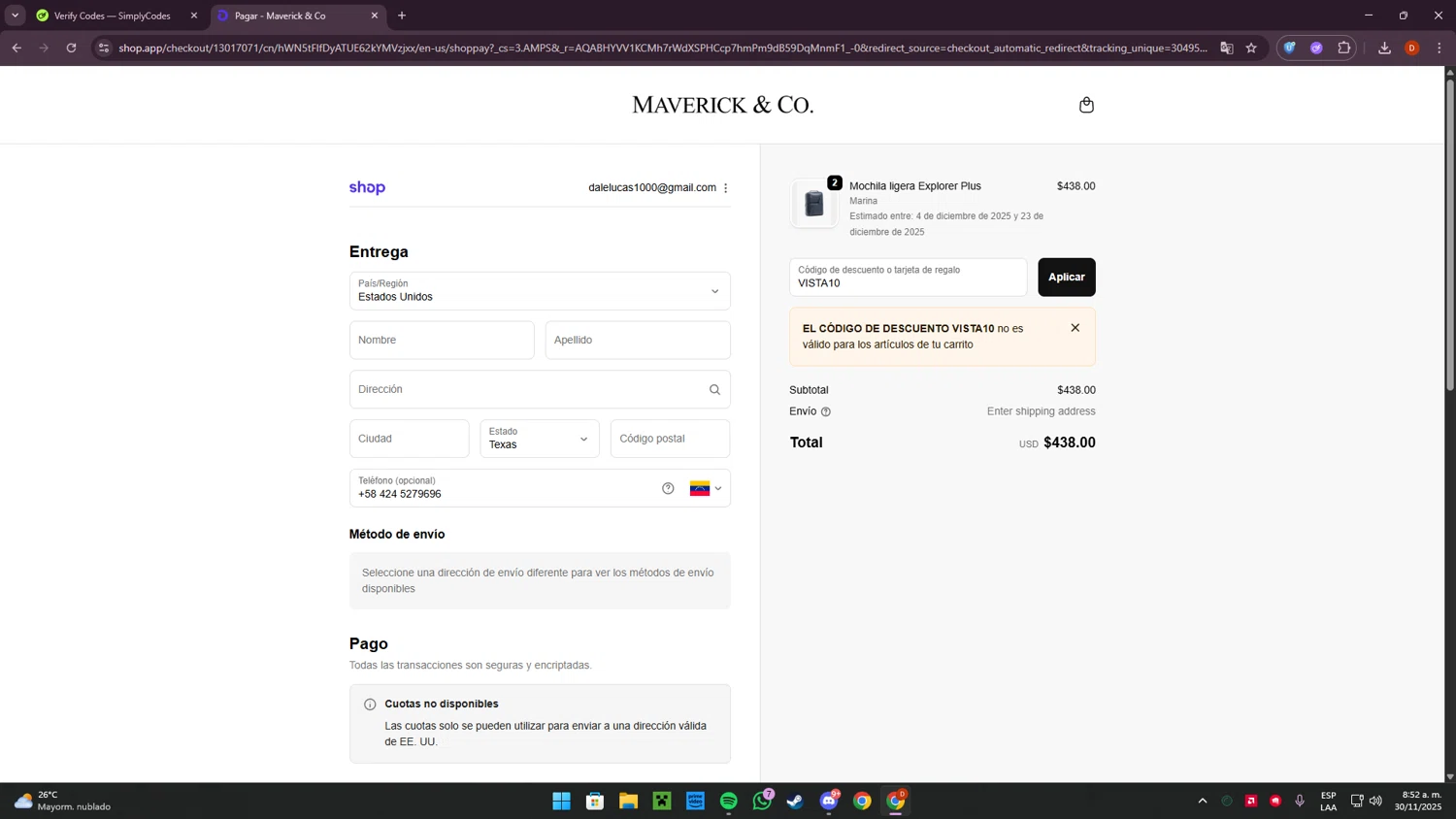This screenshot has height=819, width=1456.
Task: Dismiss the VISTA10 invalid code message
Action: pyautogui.click(x=1075, y=328)
